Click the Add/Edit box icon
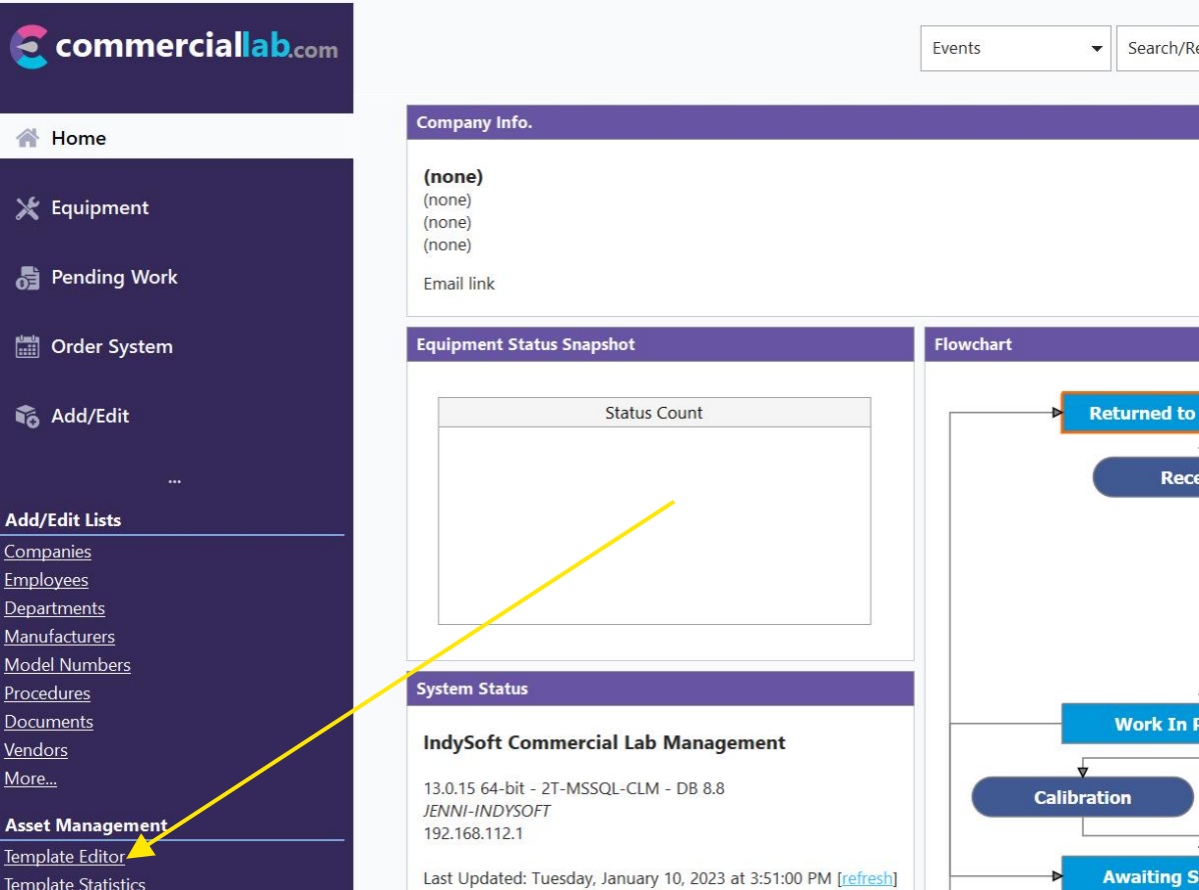The image size is (1199, 890). (x=27, y=416)
